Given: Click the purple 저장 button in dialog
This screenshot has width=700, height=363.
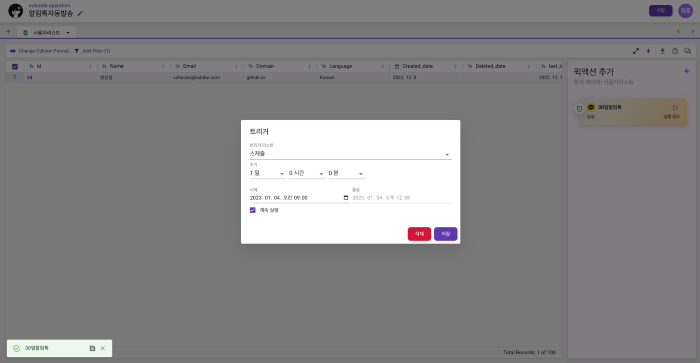Looking at the screenshot, I should (x=445, y=234).
